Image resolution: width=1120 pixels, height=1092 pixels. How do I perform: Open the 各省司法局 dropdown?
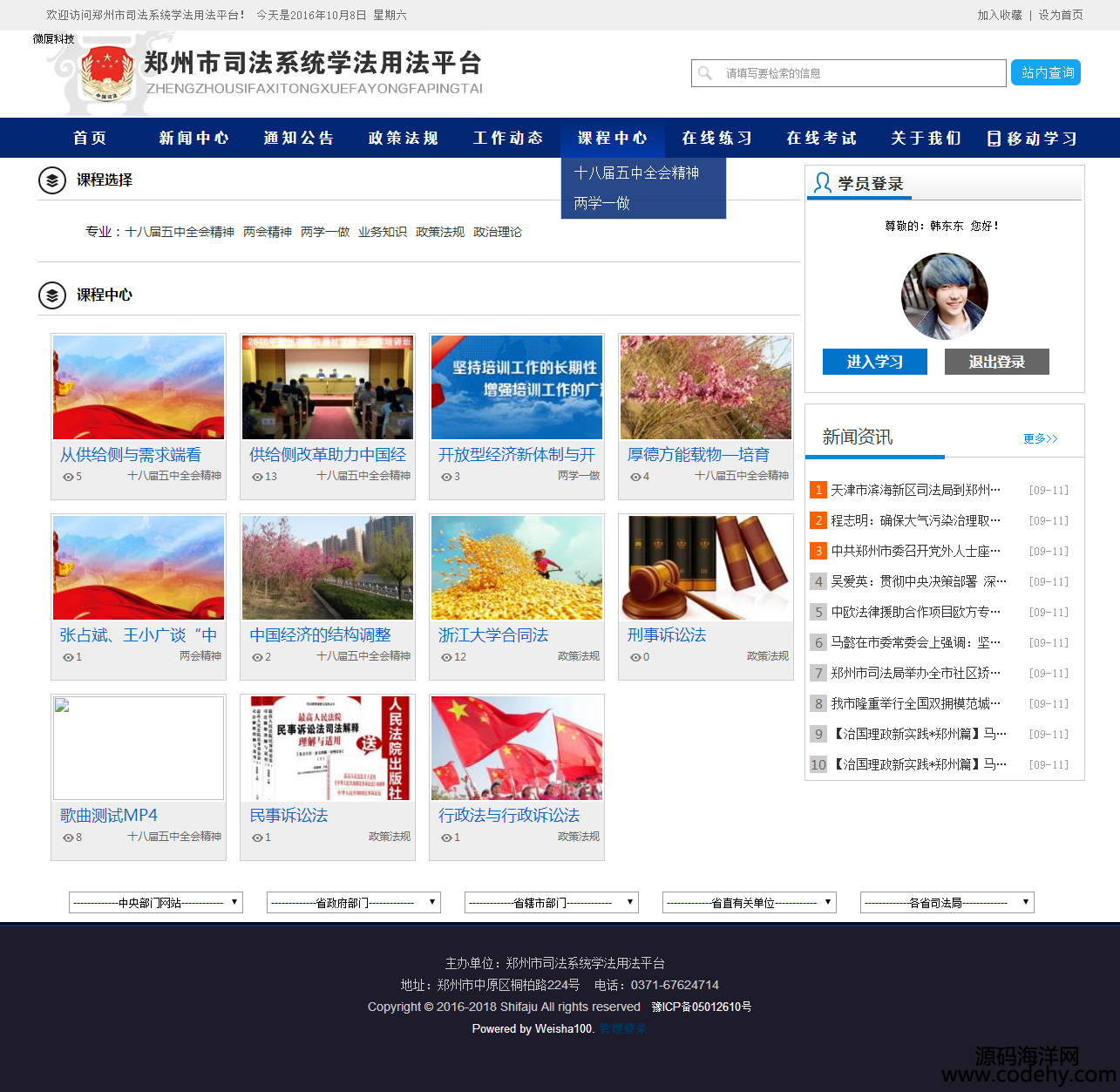[x=947, y=903]
